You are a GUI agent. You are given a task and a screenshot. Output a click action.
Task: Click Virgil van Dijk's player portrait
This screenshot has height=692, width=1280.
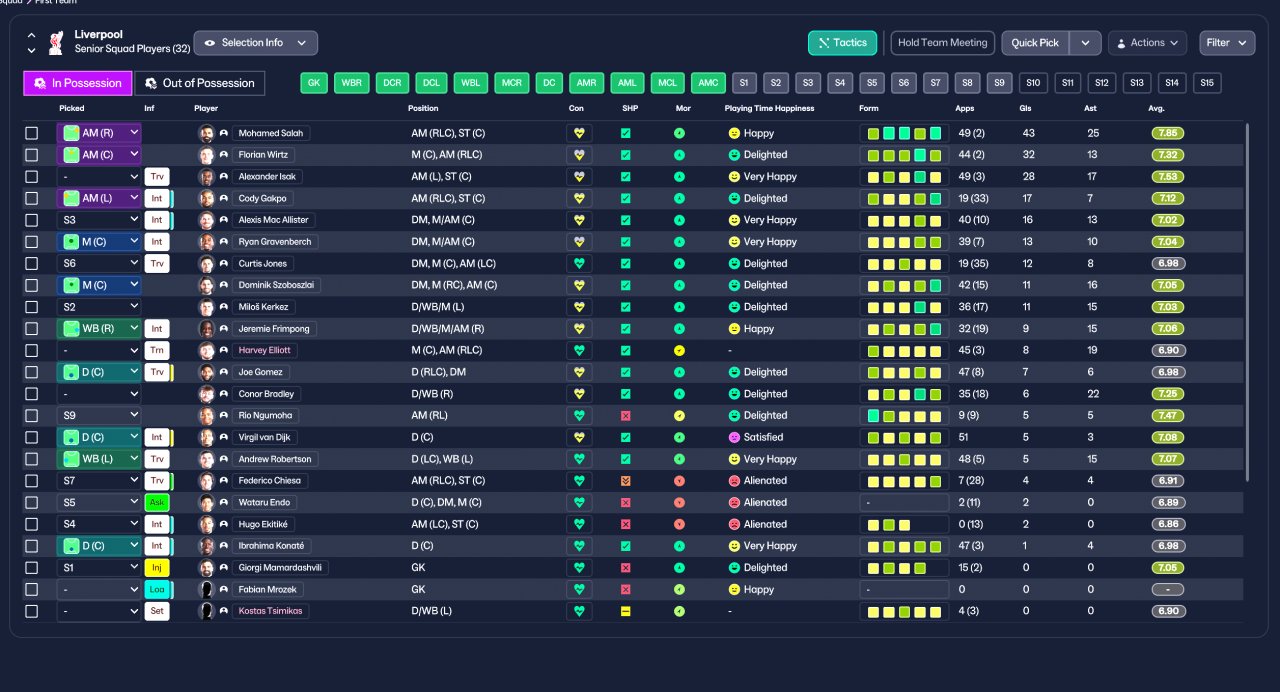coord(206,438)
